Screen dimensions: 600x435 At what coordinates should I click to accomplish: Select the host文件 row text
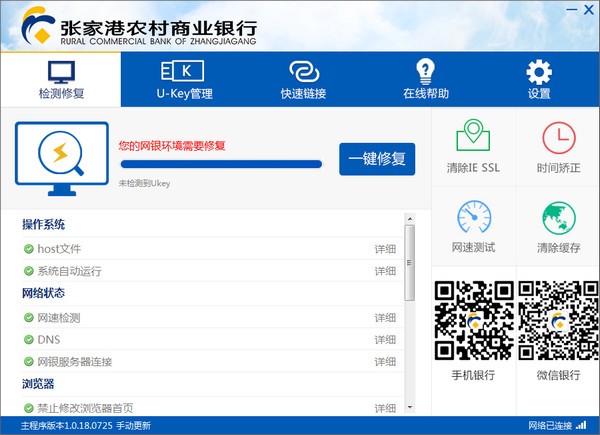click(x=59, y=249)
